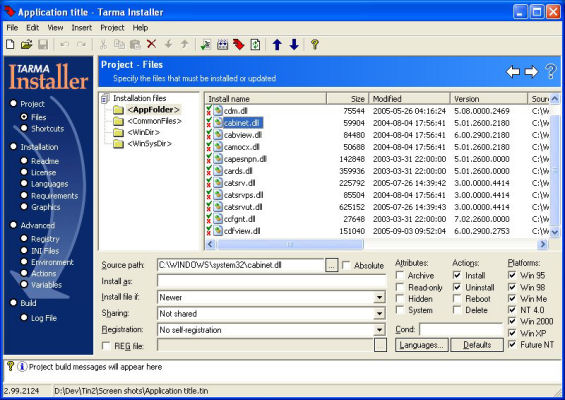Select the CommonFiles folder in tree
This screenshot has height=400, width=565.
click(x=155, y=121)
